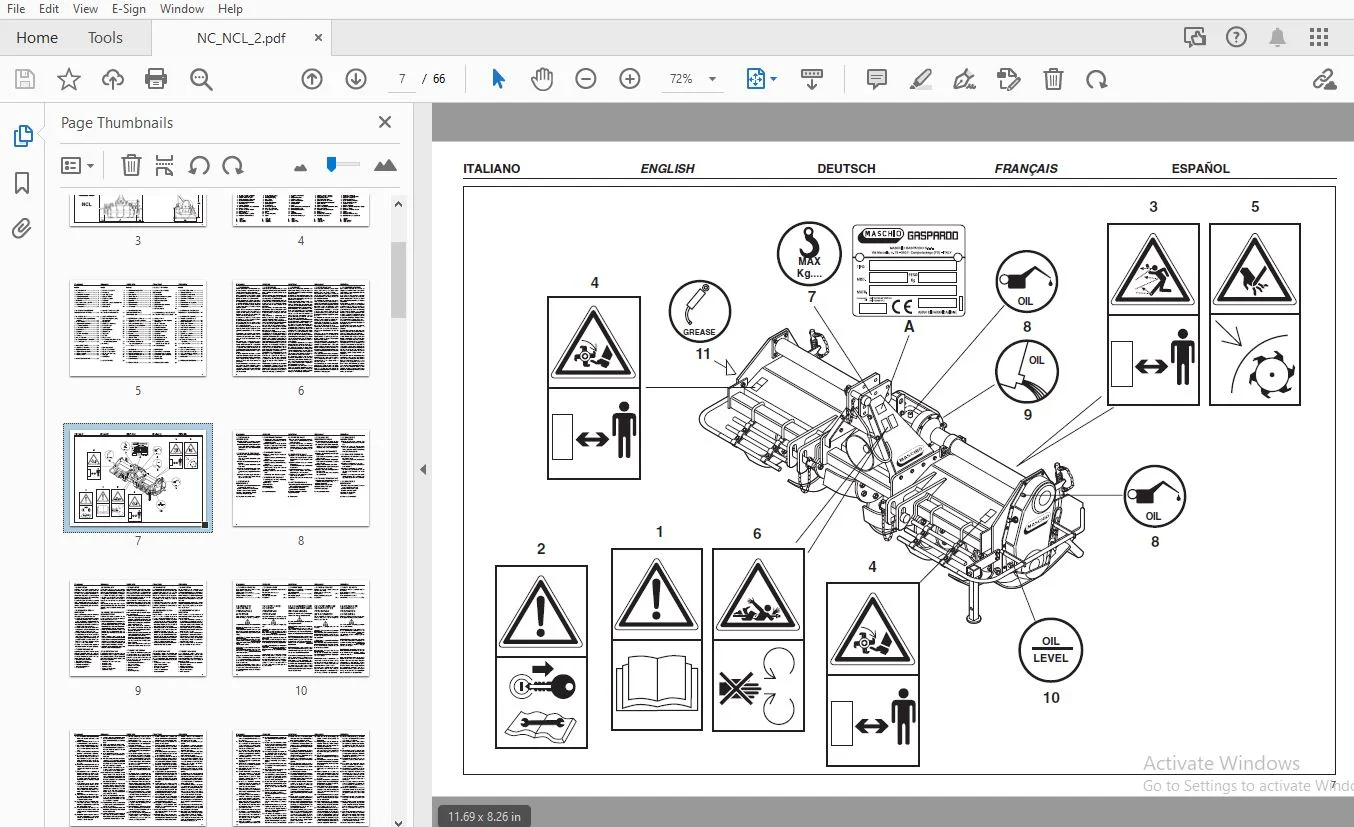1354x827 pixels.
Task: Select the page 5 thumbnail
Action: [x=138, y=328]
